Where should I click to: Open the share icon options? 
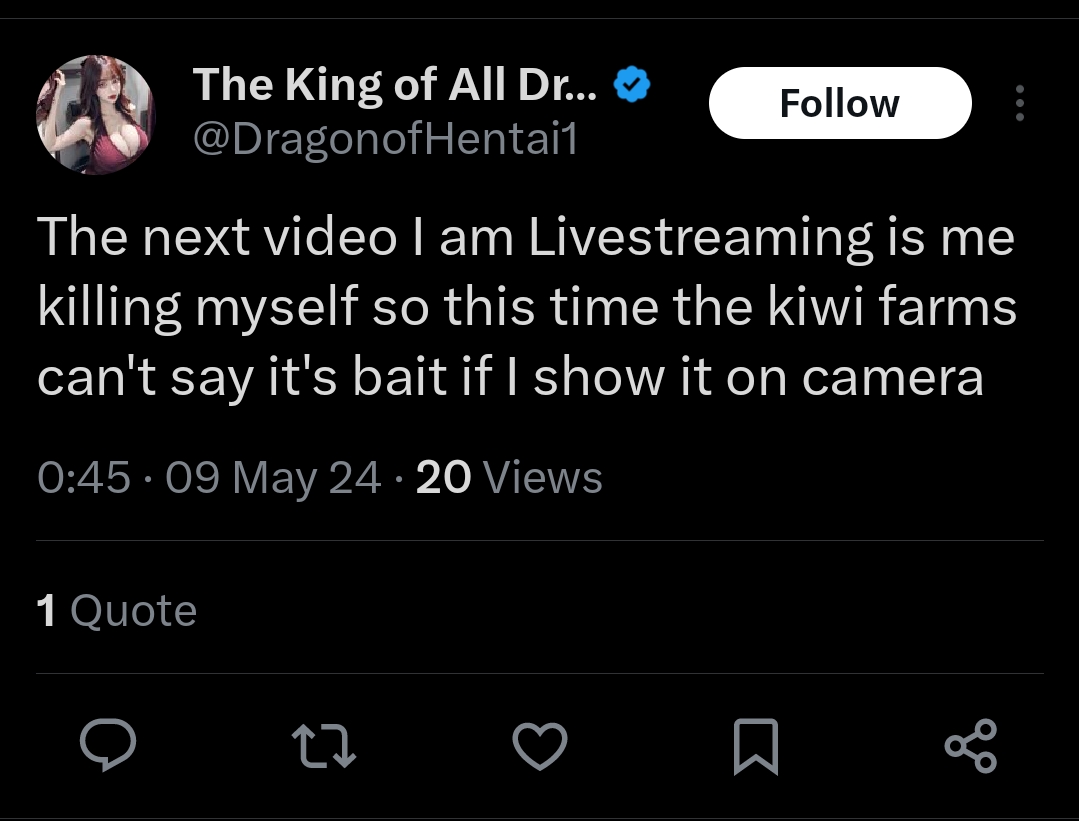971,746
